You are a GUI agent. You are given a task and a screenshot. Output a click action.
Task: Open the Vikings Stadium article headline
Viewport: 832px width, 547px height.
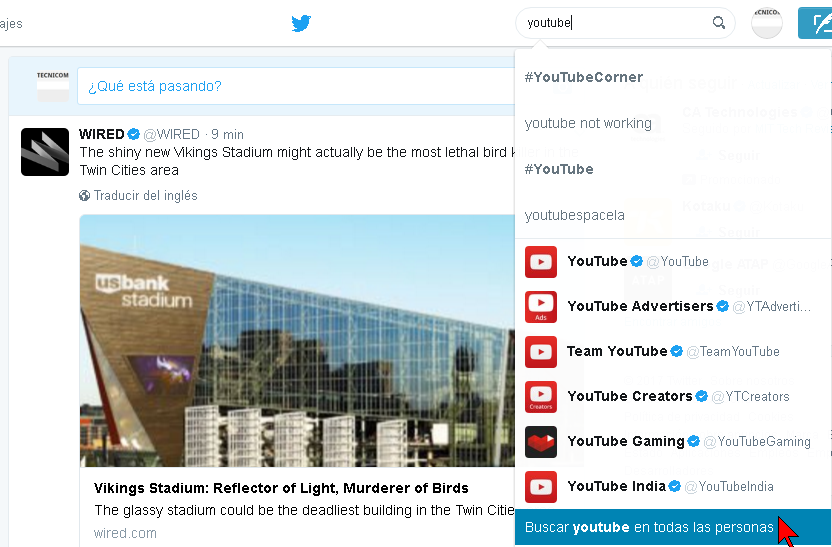point(281,488)
